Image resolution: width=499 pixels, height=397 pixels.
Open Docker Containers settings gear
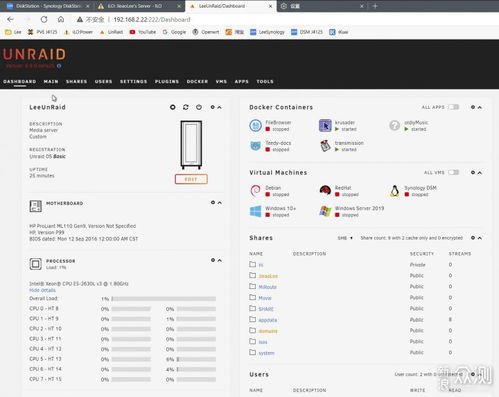tap(473, 107)
